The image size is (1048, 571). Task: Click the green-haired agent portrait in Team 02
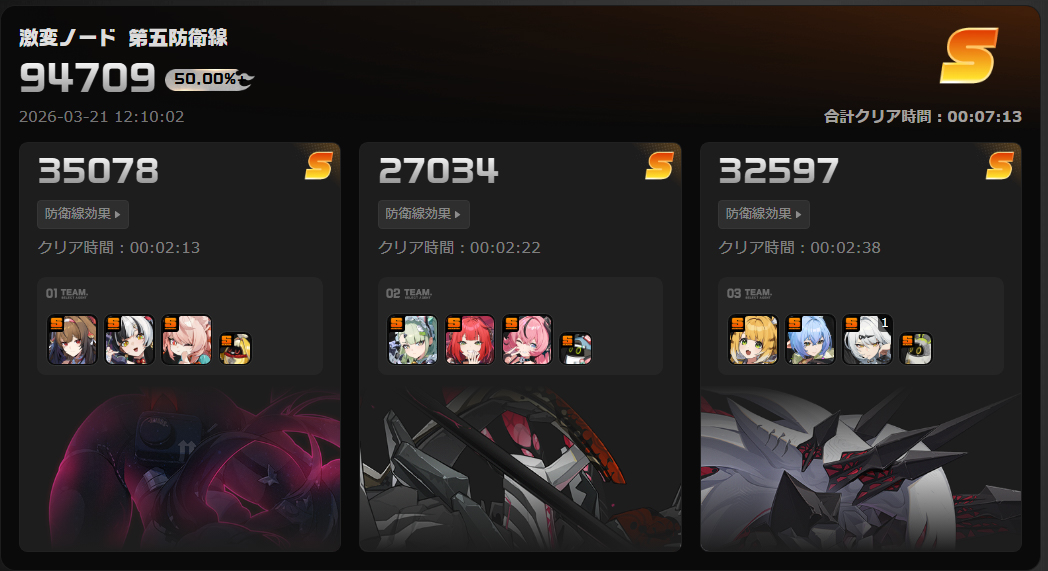[x=412, y=340]
